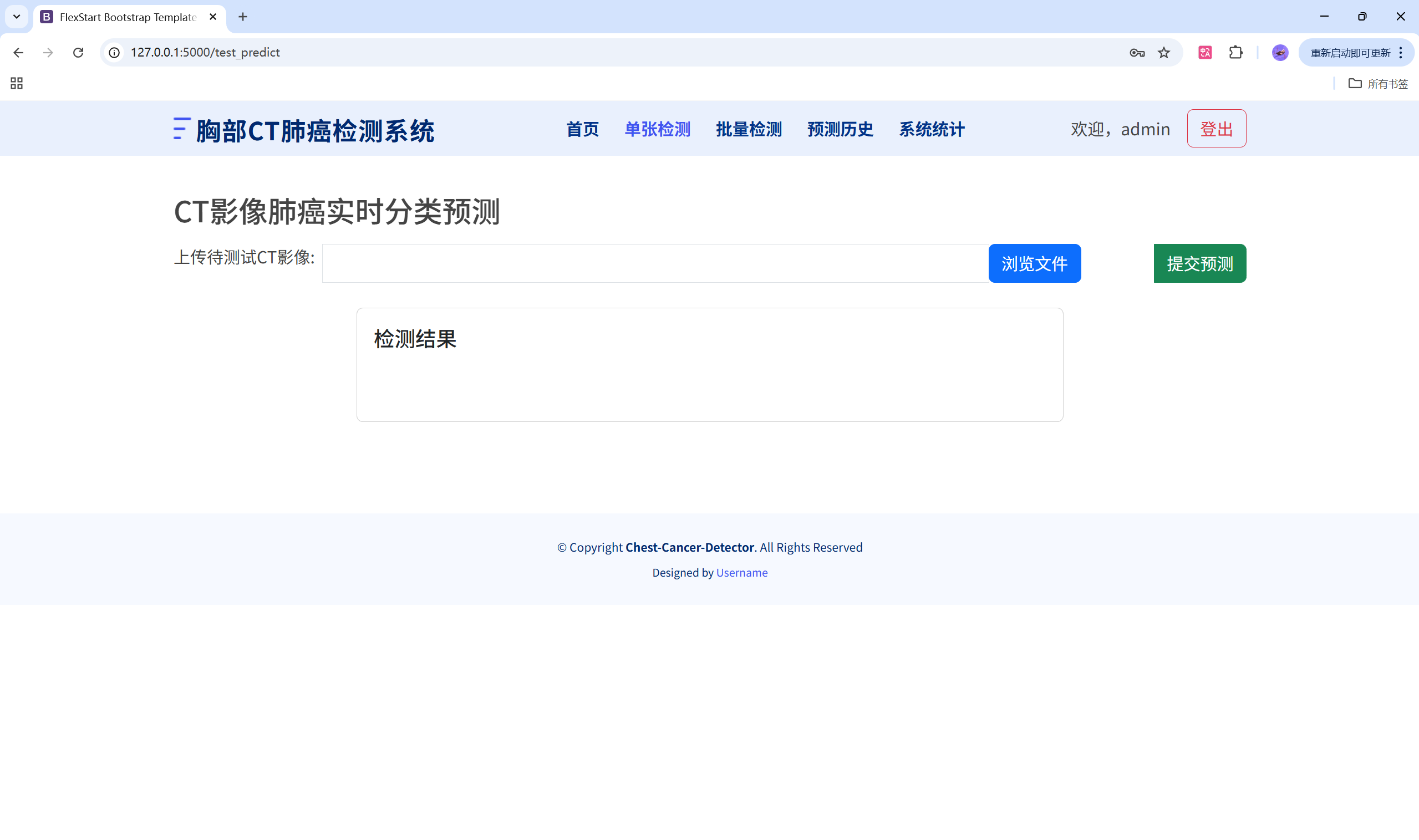This screenshot has width=1419, height=840.
Task: Open the Chrome three-dot menu
Action: pos(1400,53)
